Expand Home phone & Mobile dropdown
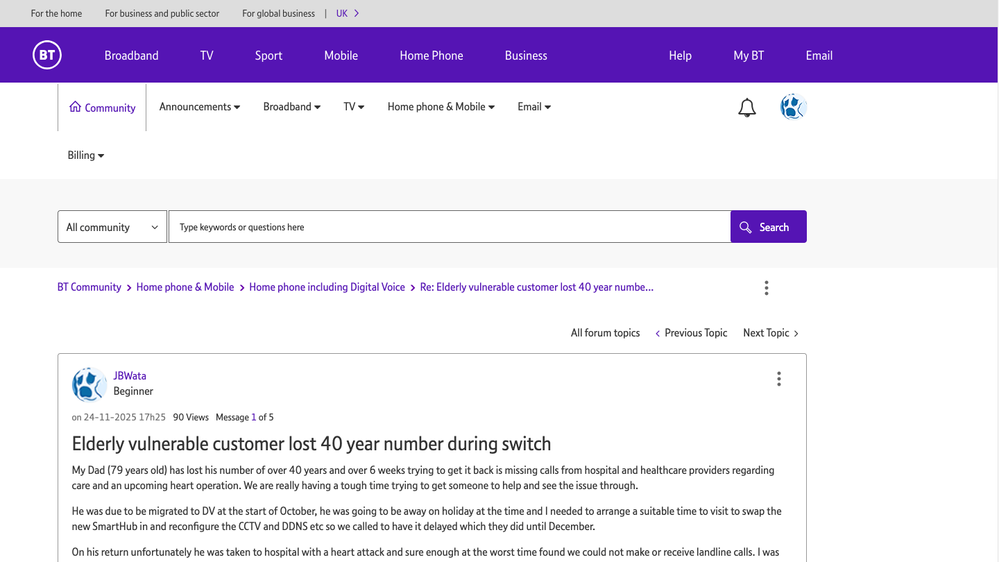This screenshot has width=999, height=562. pos(441,107)
